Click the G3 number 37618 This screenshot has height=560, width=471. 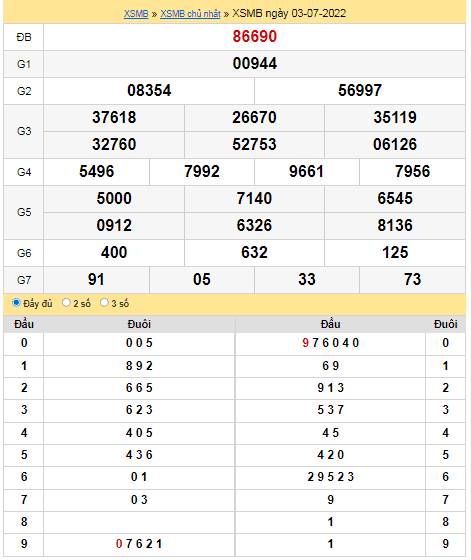114,118
